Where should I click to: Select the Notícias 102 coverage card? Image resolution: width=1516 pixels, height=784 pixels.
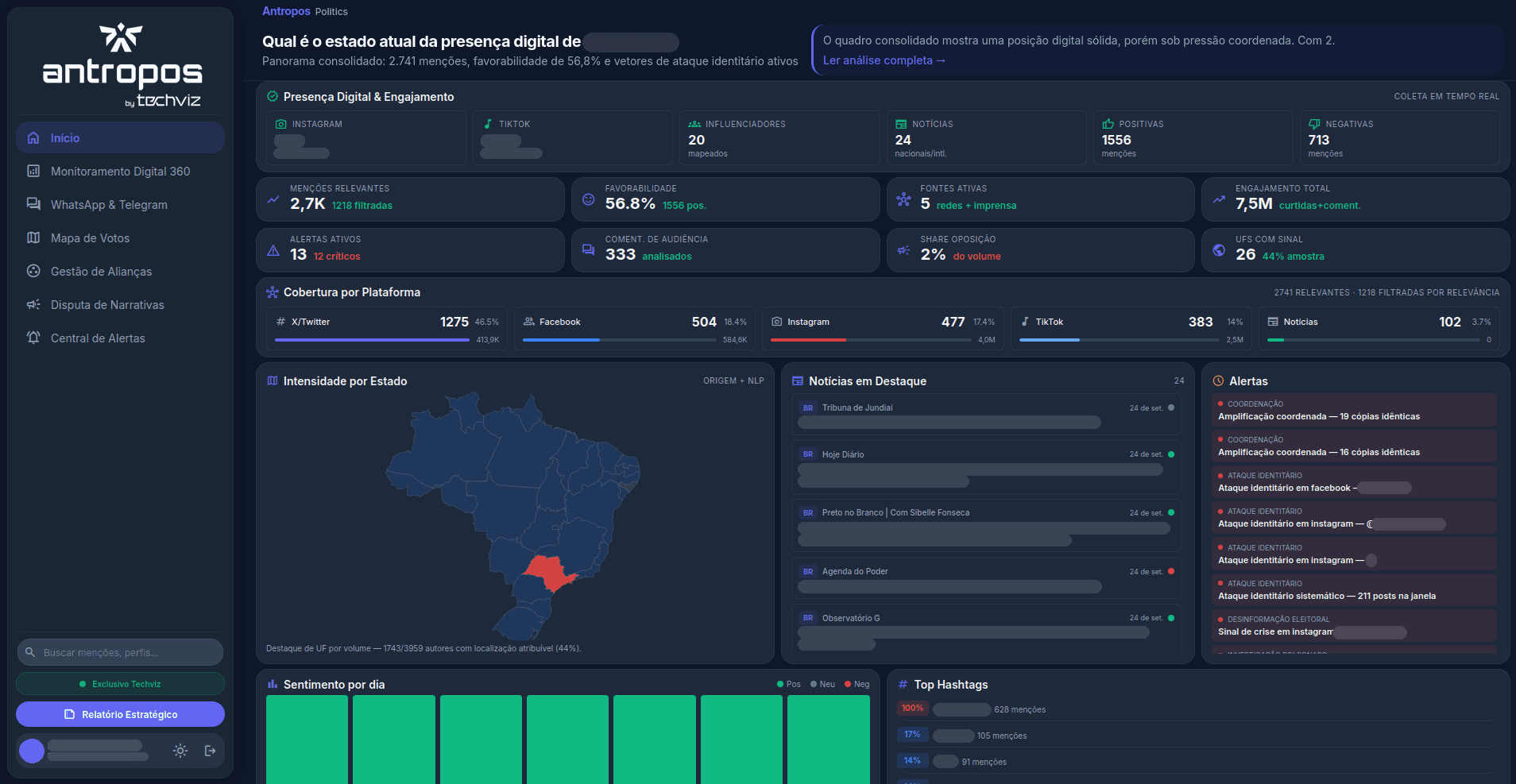pos(1379,329)
